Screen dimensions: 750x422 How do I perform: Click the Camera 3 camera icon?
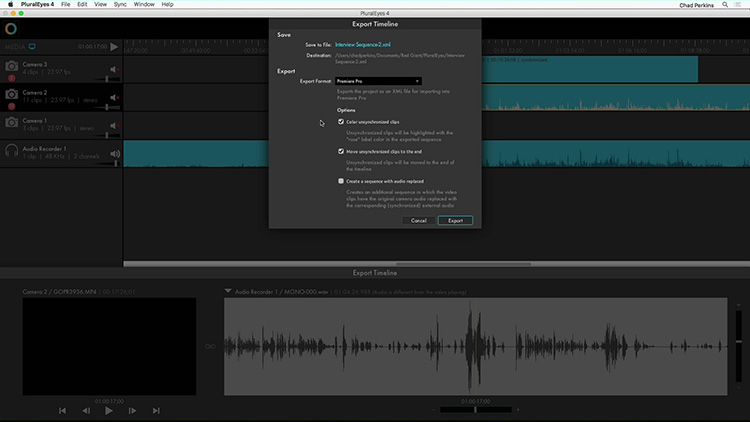(11, 66)
